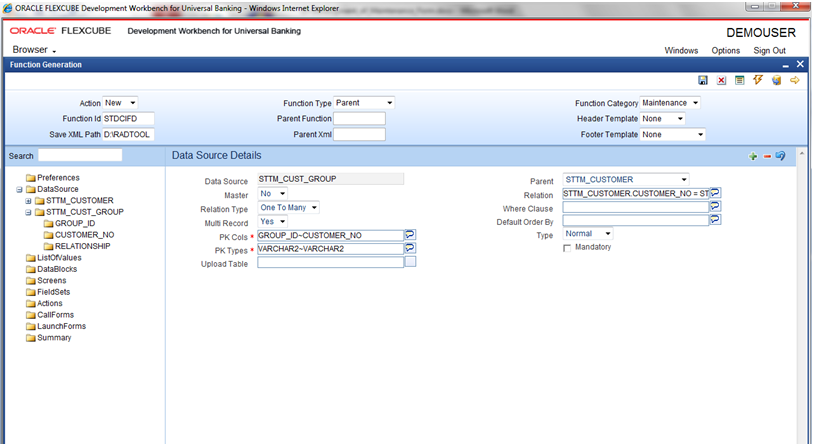Open the Relation Type dropdown
The image size is (813, 444).
(x=288, y=207)
